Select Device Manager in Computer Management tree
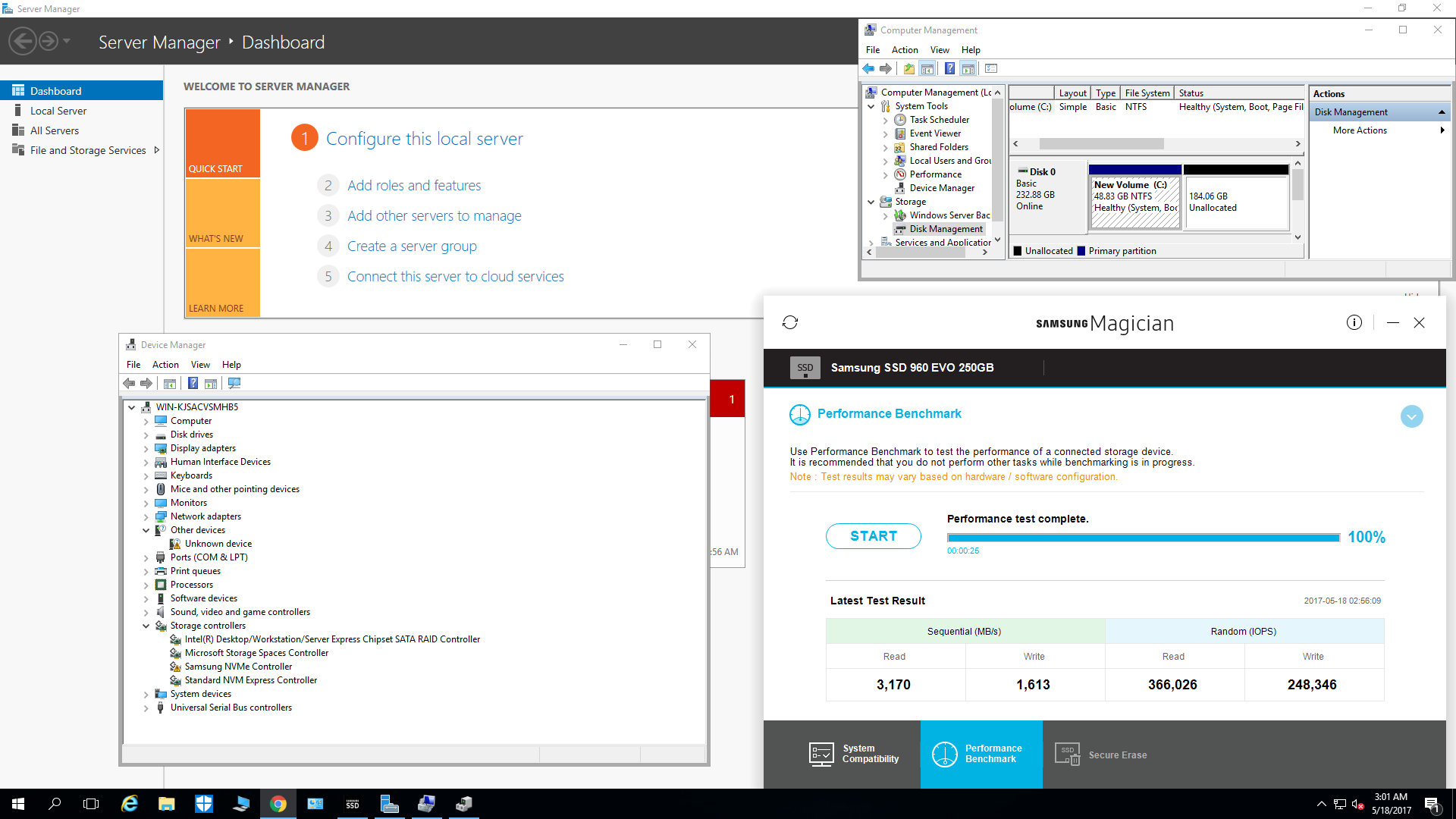The height and width of the screenshot is (819, 1456). pos(942,188)
